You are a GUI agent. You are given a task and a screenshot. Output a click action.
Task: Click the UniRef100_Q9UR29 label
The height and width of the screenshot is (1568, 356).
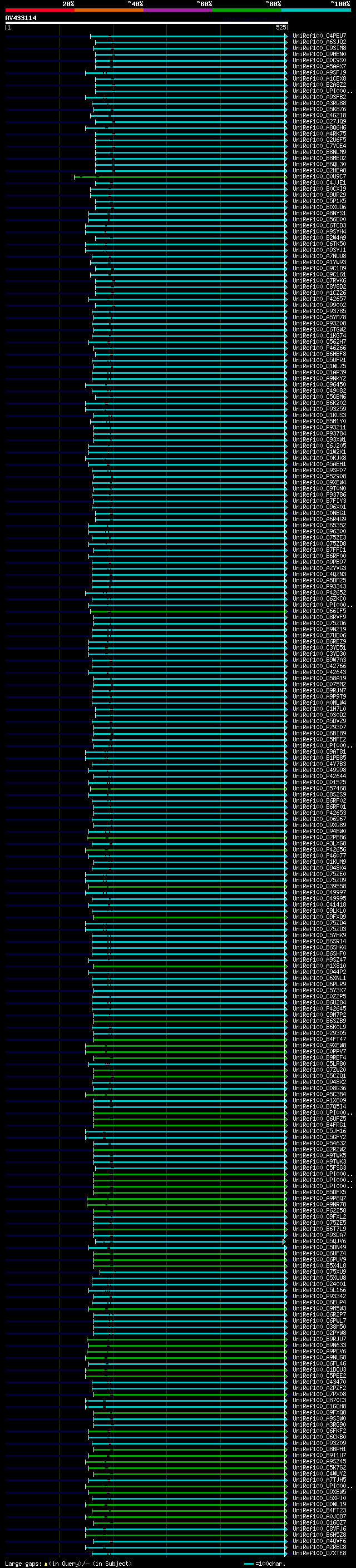pos(319,195)
